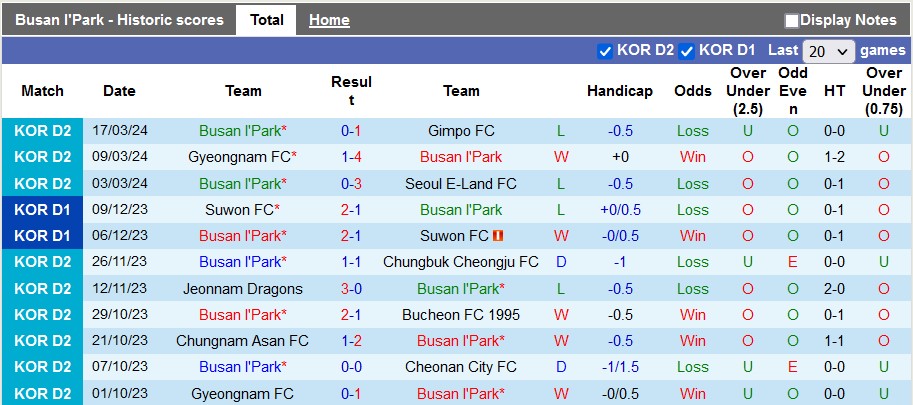
Task: Open Jeonnam Dragons team link
Action: (243, 289)
